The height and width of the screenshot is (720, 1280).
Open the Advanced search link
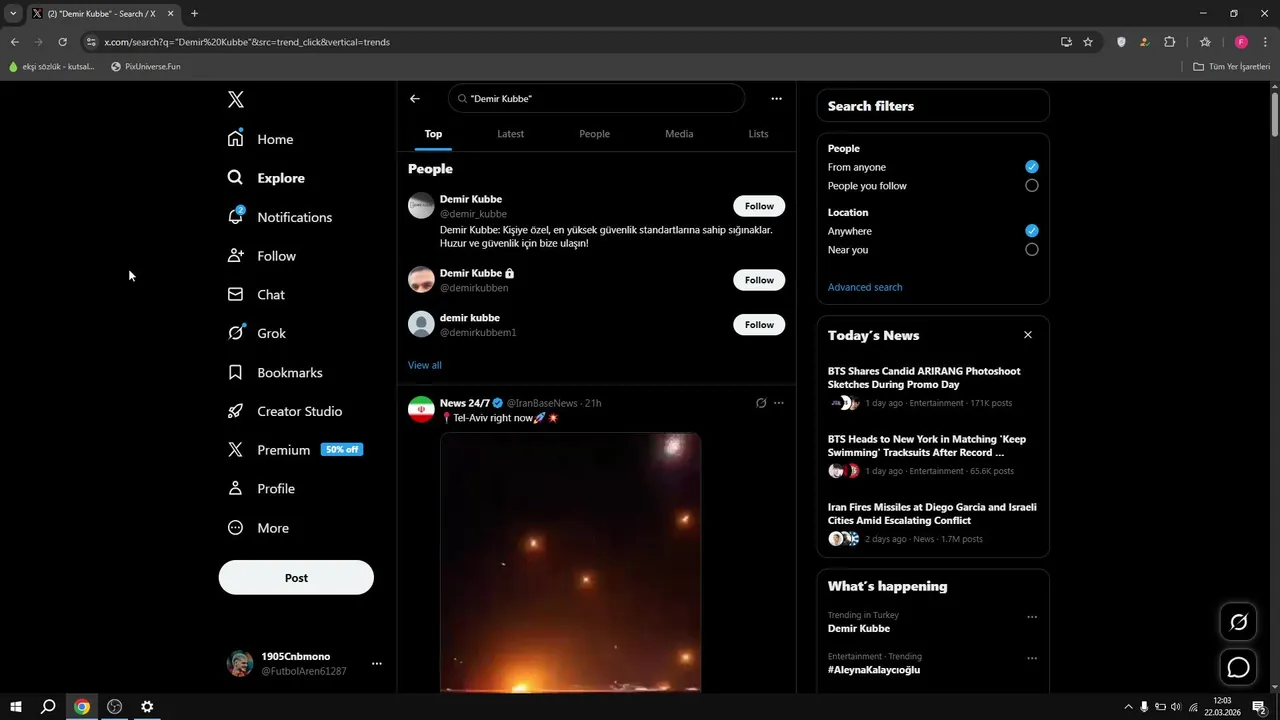(865, 287)
